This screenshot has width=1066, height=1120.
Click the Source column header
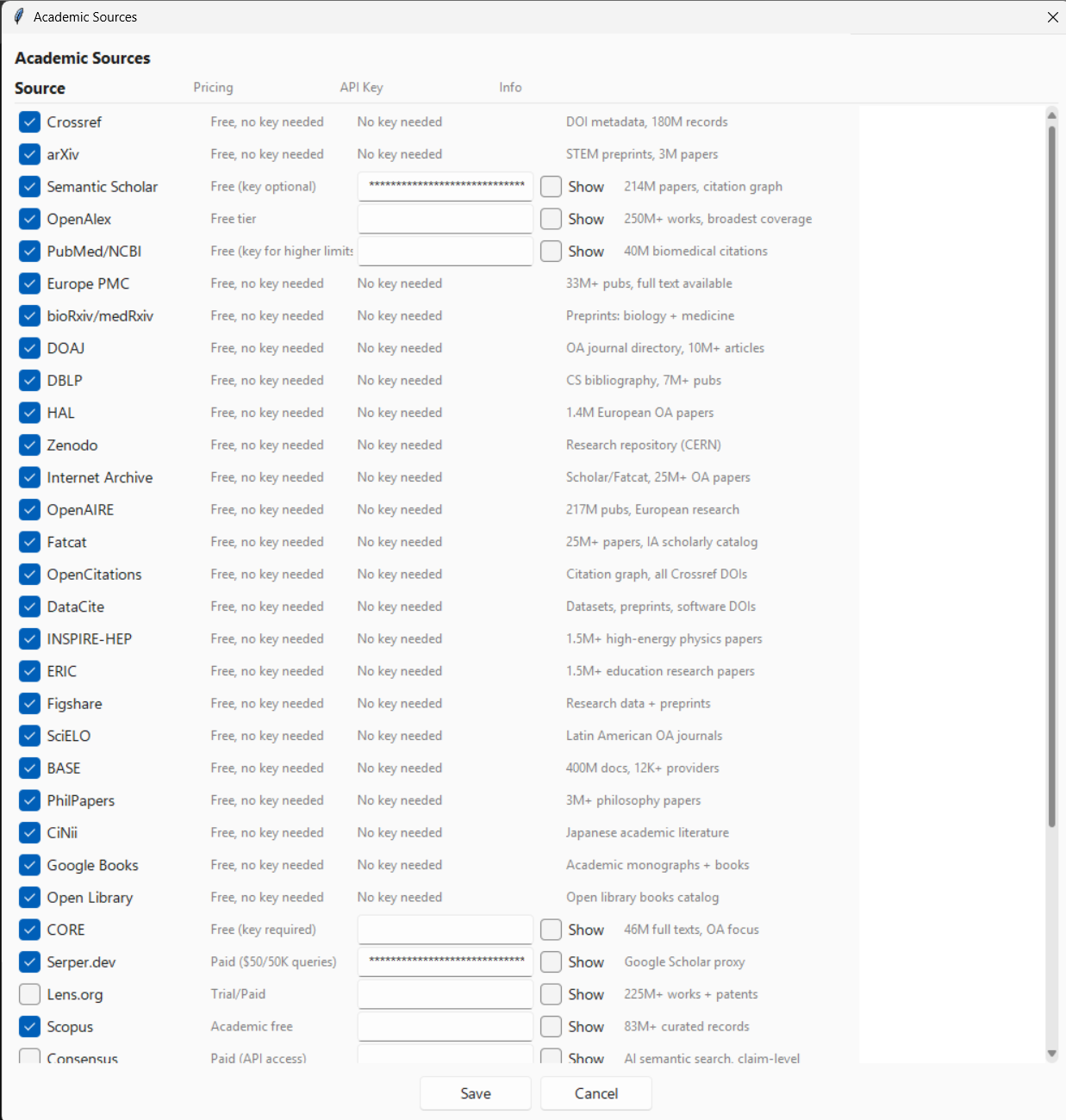(x=40, y=88)
